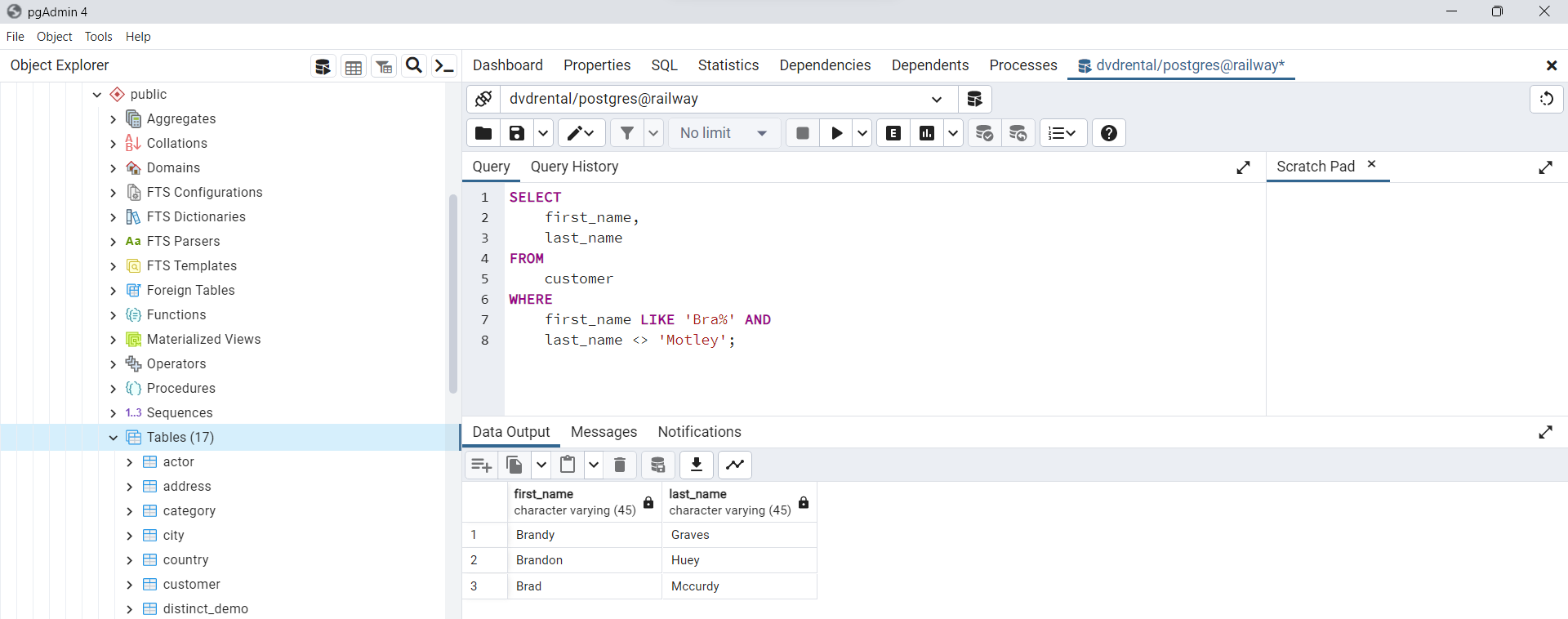
Task: Click the Object Explorer vertical scrollbar
Action: 452,294
